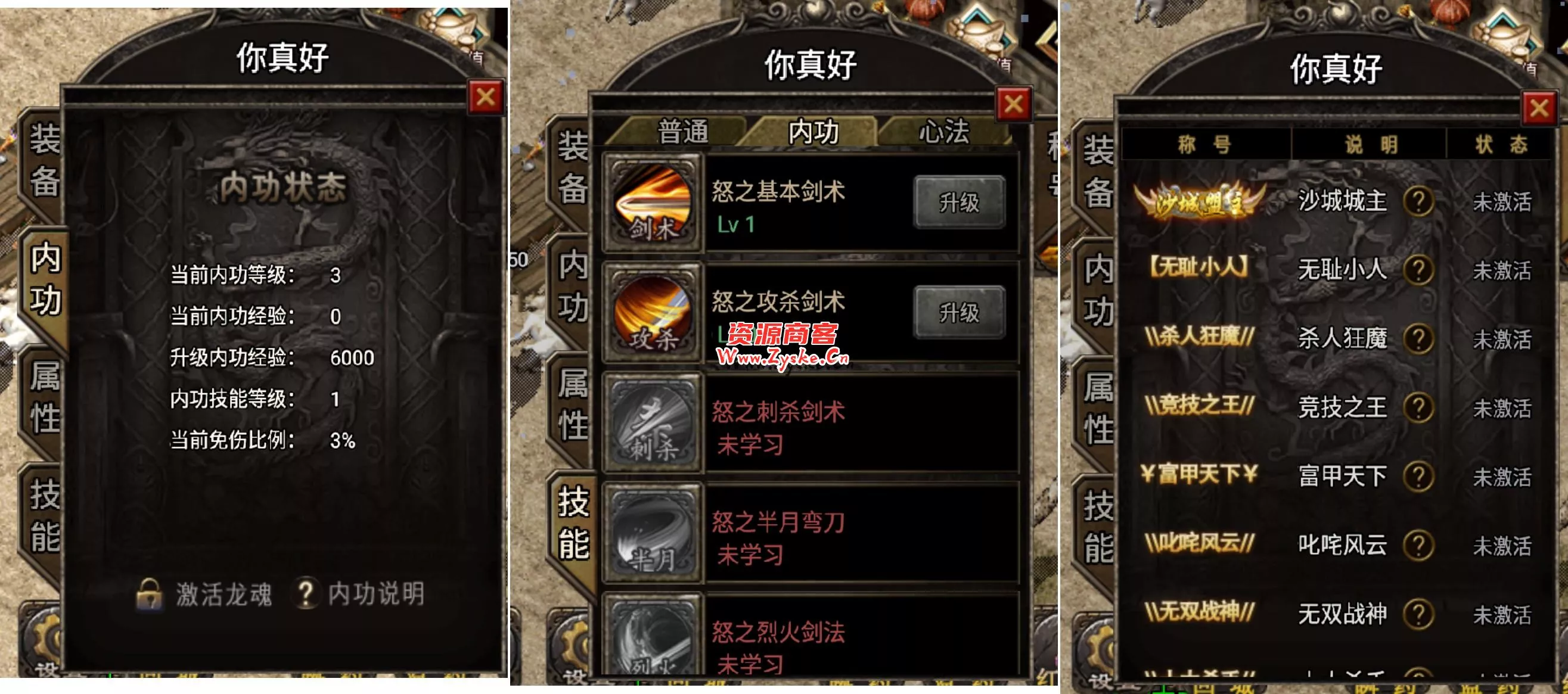Upgrade 怒之基本剑术 with 升级 button

pyautogui.click(x=960, y=203)
